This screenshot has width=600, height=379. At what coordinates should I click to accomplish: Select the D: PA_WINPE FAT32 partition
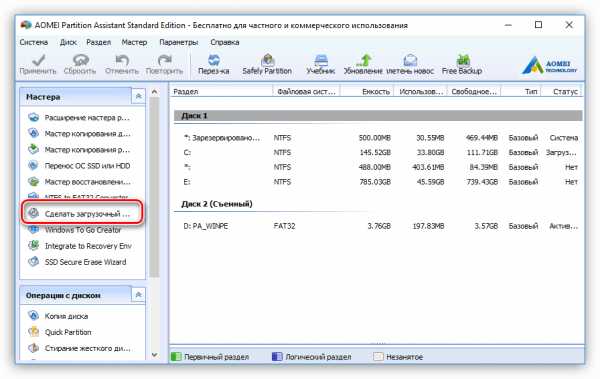378,226
